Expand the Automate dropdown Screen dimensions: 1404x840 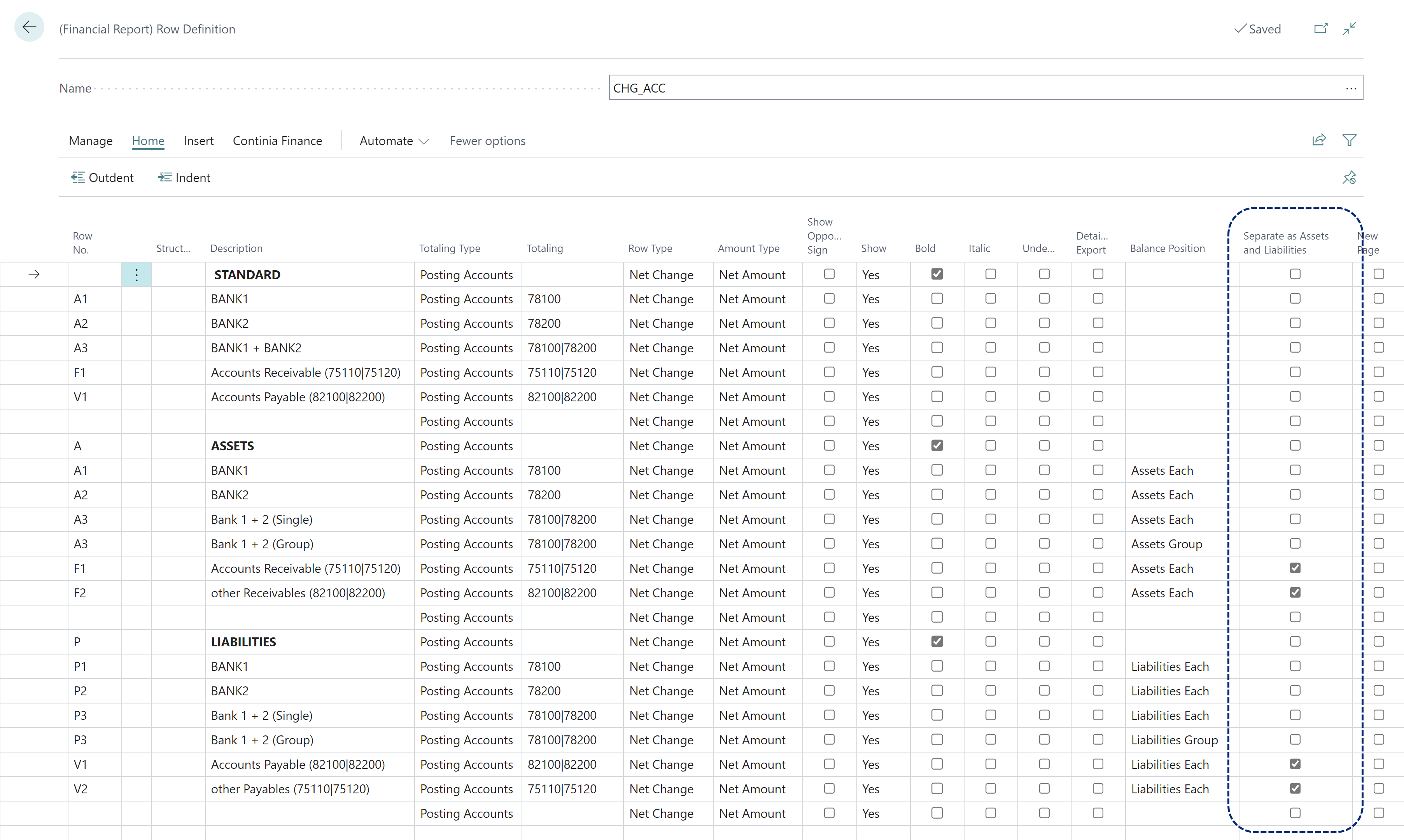point(394,141)
